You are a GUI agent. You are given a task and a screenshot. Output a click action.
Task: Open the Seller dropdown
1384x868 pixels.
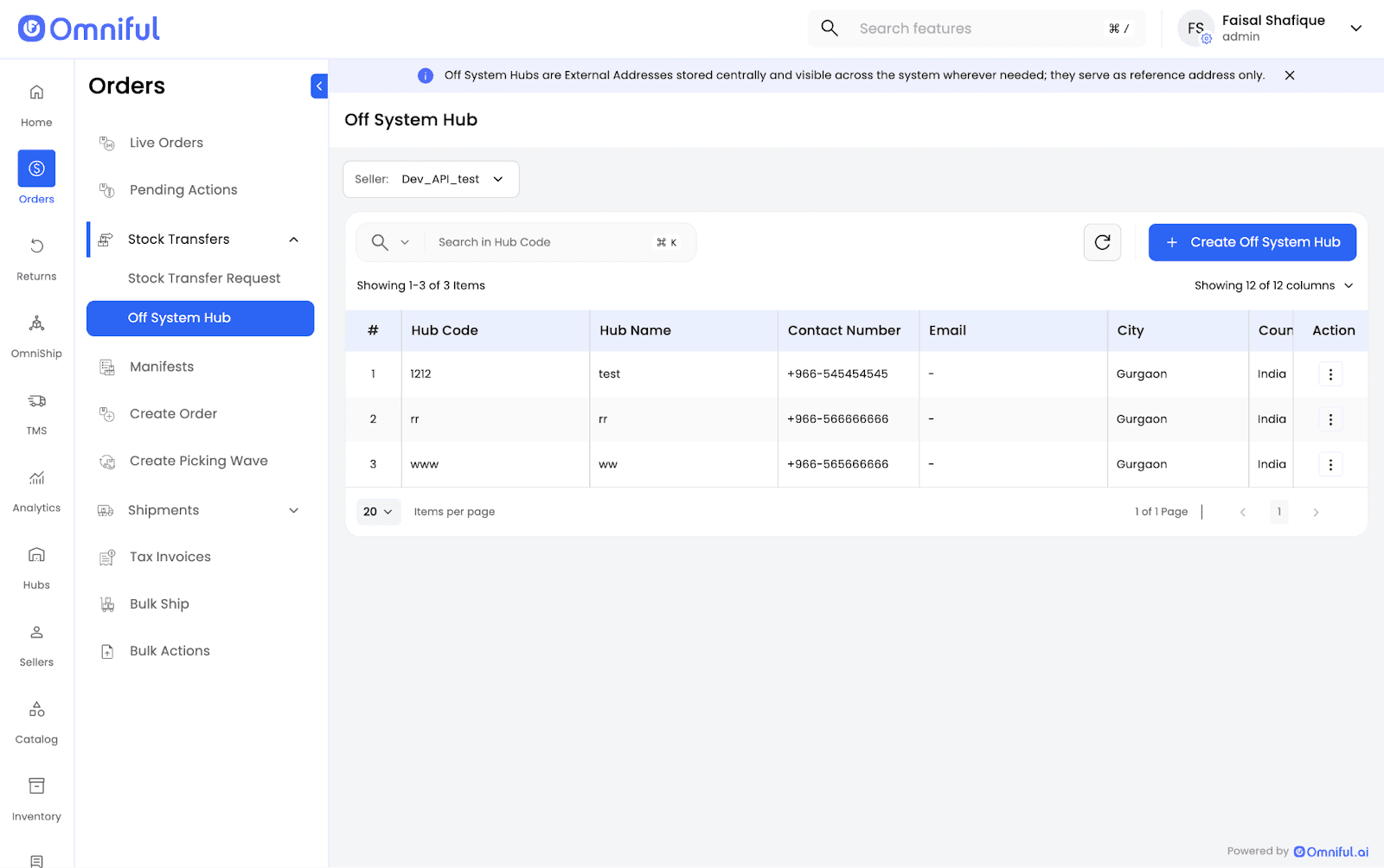431,179
